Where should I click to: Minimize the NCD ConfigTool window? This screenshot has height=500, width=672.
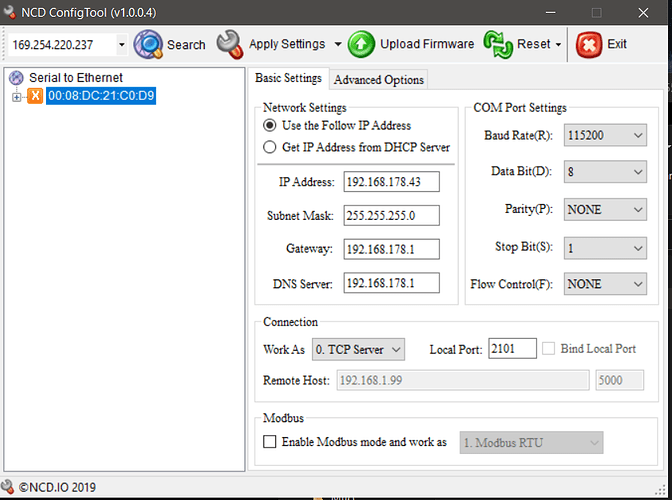click(551, 12)
